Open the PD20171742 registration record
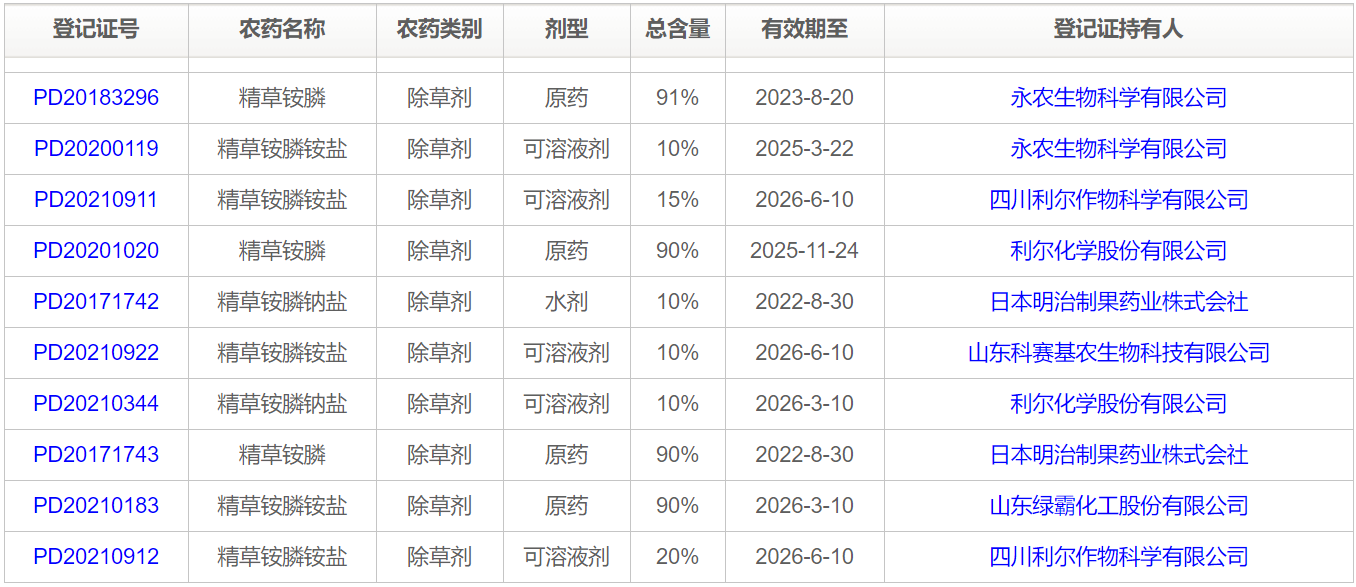Image resolution: width=1356 pixels, height=587 pixels. (x=96, y=302)
